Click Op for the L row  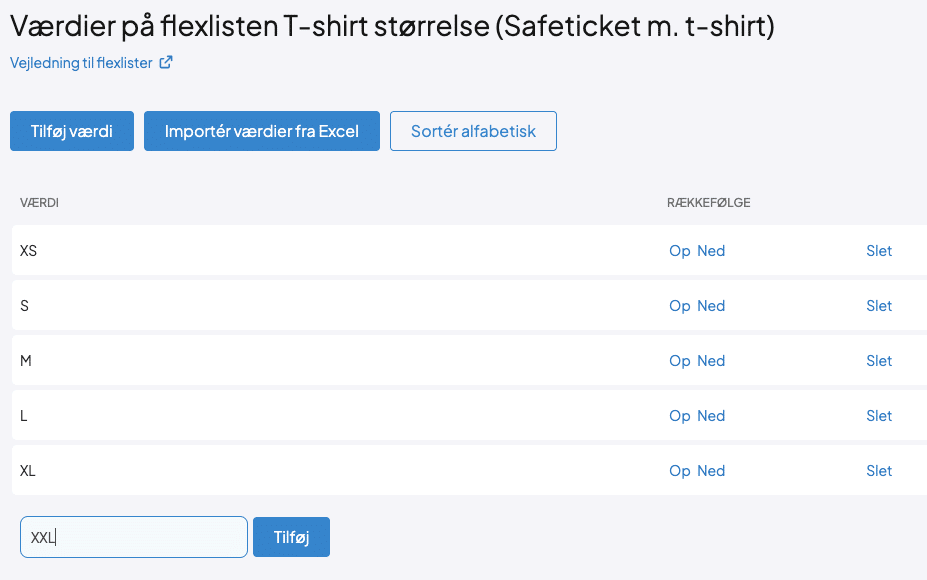click(x=679, y=416)
